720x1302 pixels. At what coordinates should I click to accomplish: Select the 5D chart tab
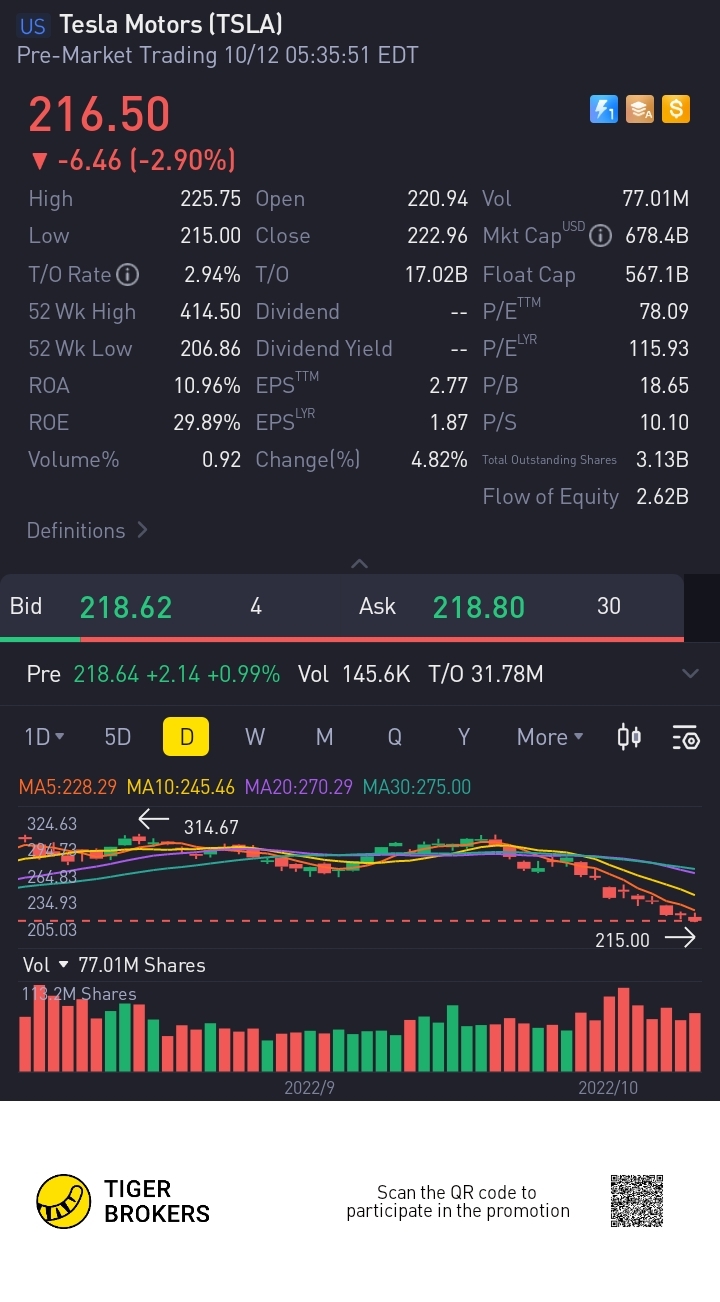click(x=118, y=737)
